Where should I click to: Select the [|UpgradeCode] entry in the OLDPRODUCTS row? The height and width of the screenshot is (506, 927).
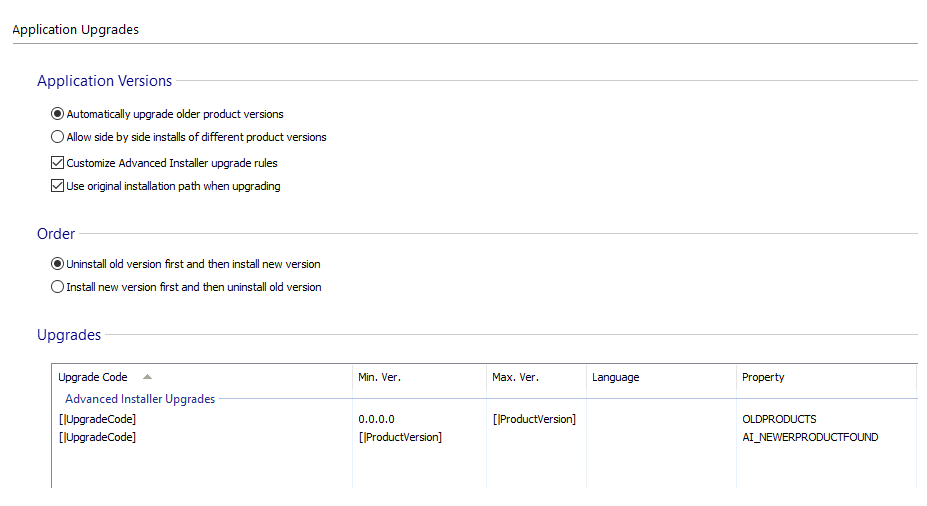(97, 419)
